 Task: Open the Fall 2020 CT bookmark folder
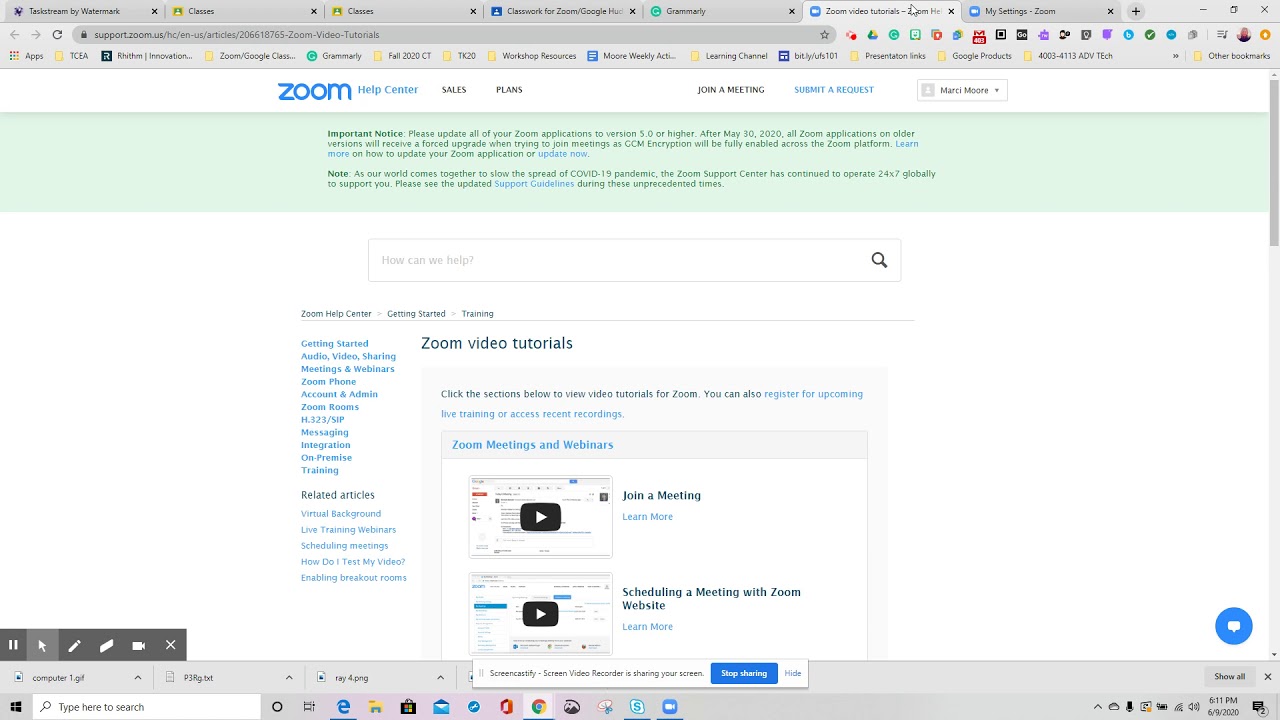401,56
